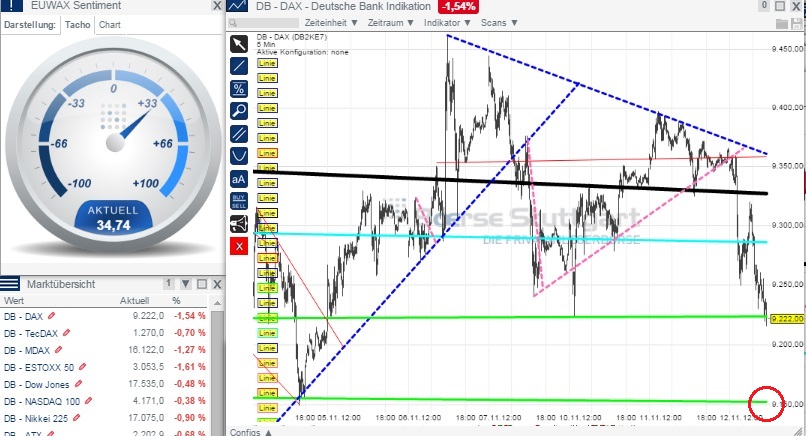Click exclamation icon in EUWAX Sentiment header

pos(11,6)
